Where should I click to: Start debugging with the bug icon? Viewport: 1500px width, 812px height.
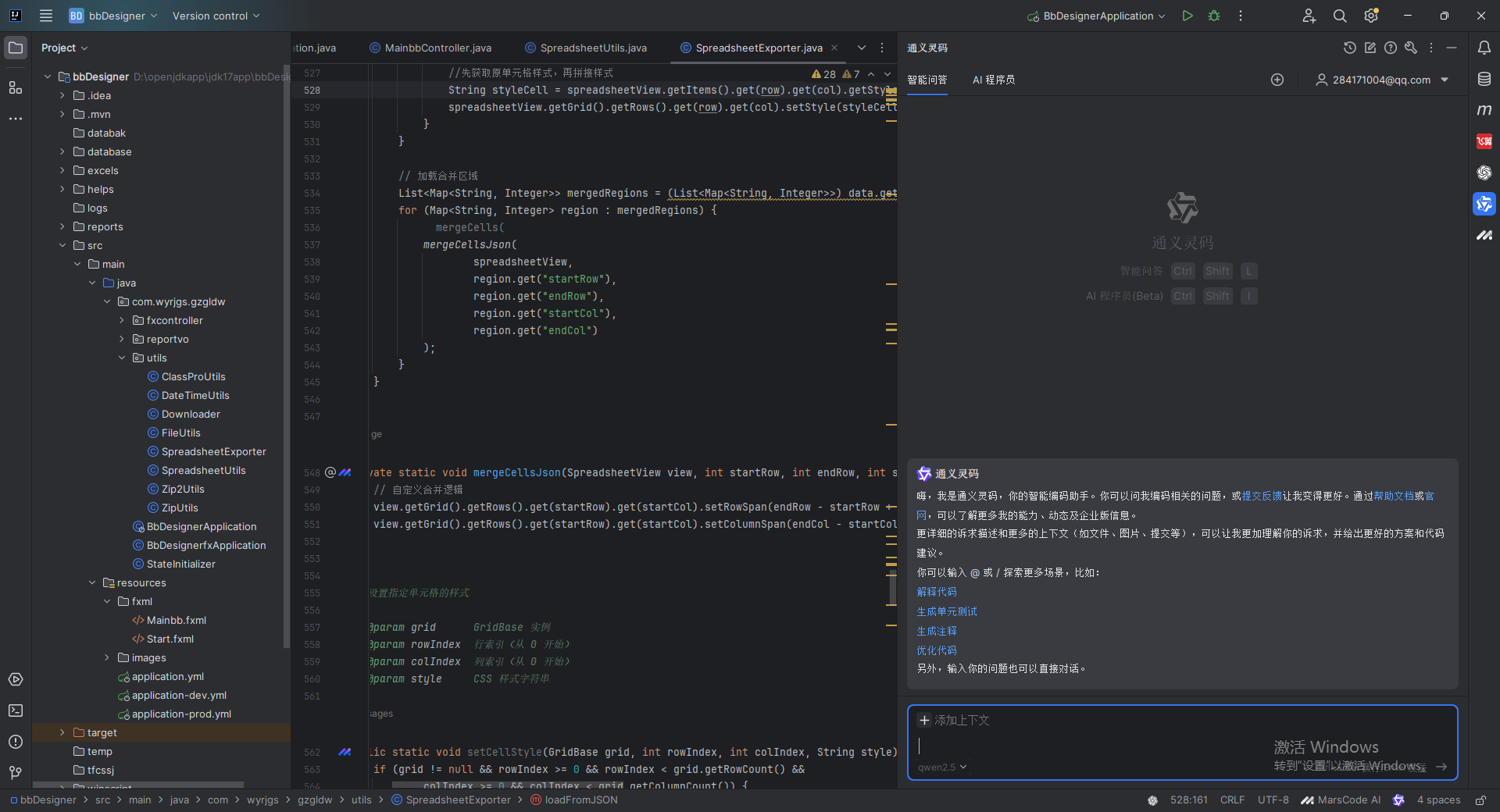tap(1214, 16)
